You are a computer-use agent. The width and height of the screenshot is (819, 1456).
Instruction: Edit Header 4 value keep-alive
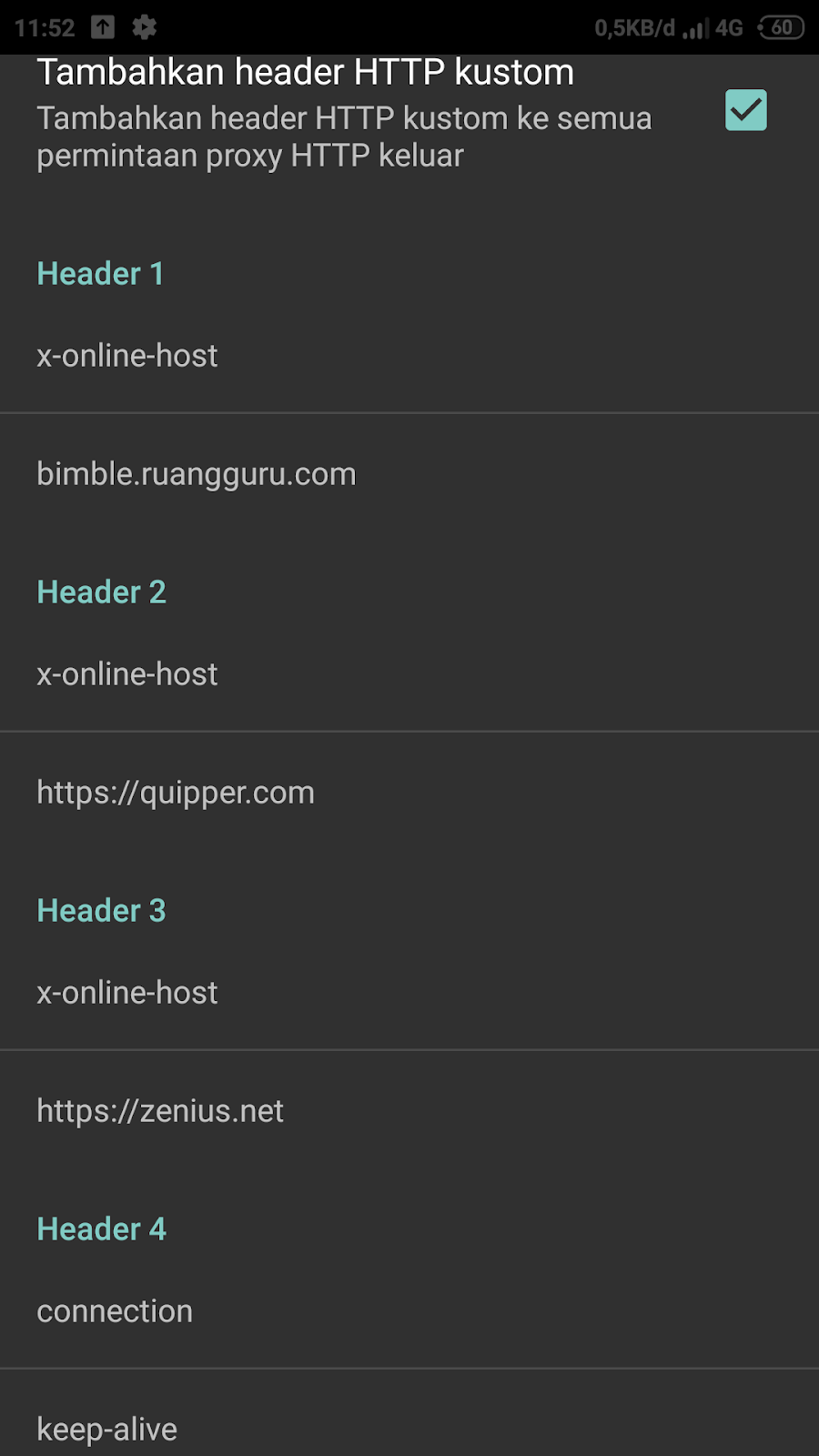(x=409, y=1424)
